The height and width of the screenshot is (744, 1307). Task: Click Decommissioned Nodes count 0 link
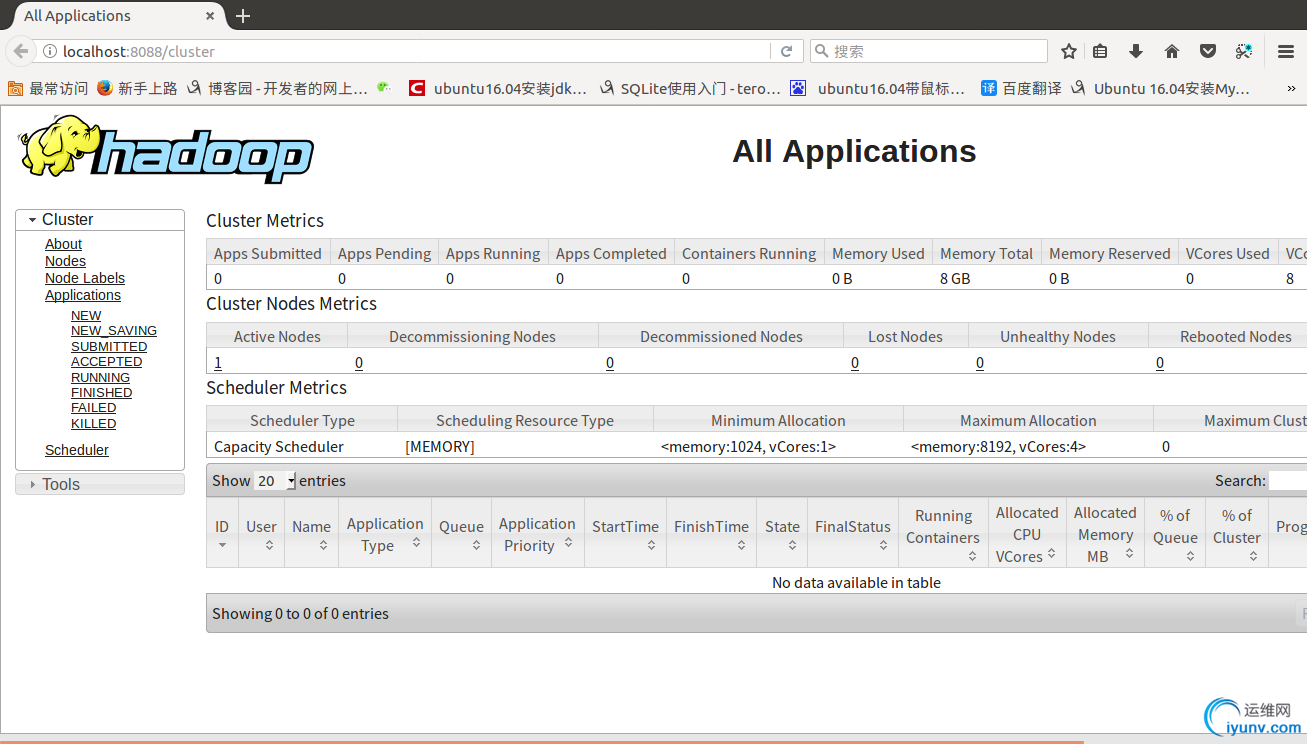coord(610,363)
